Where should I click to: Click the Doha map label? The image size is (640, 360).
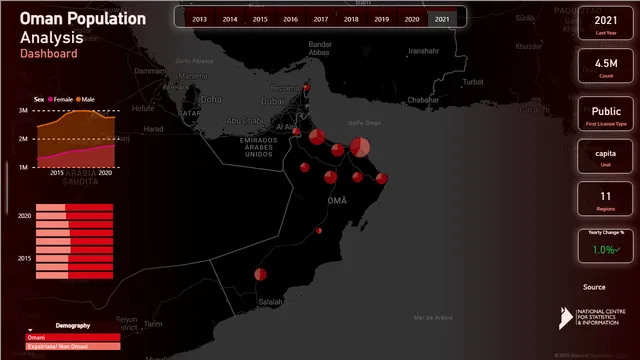[211, 99]
